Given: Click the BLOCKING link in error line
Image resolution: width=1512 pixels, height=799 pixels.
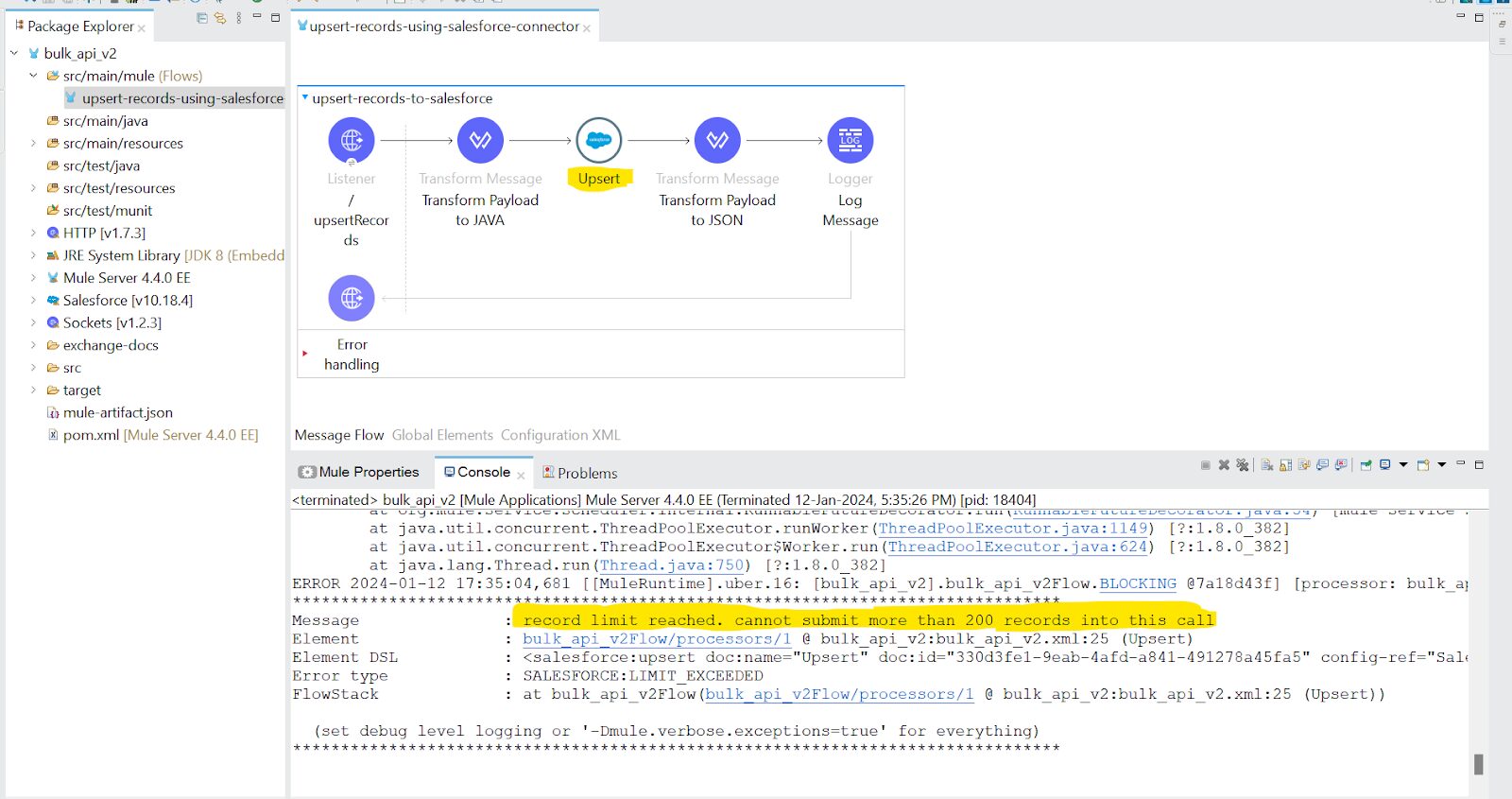Looking at the screenshot, I should click(x=1138, y=583).
